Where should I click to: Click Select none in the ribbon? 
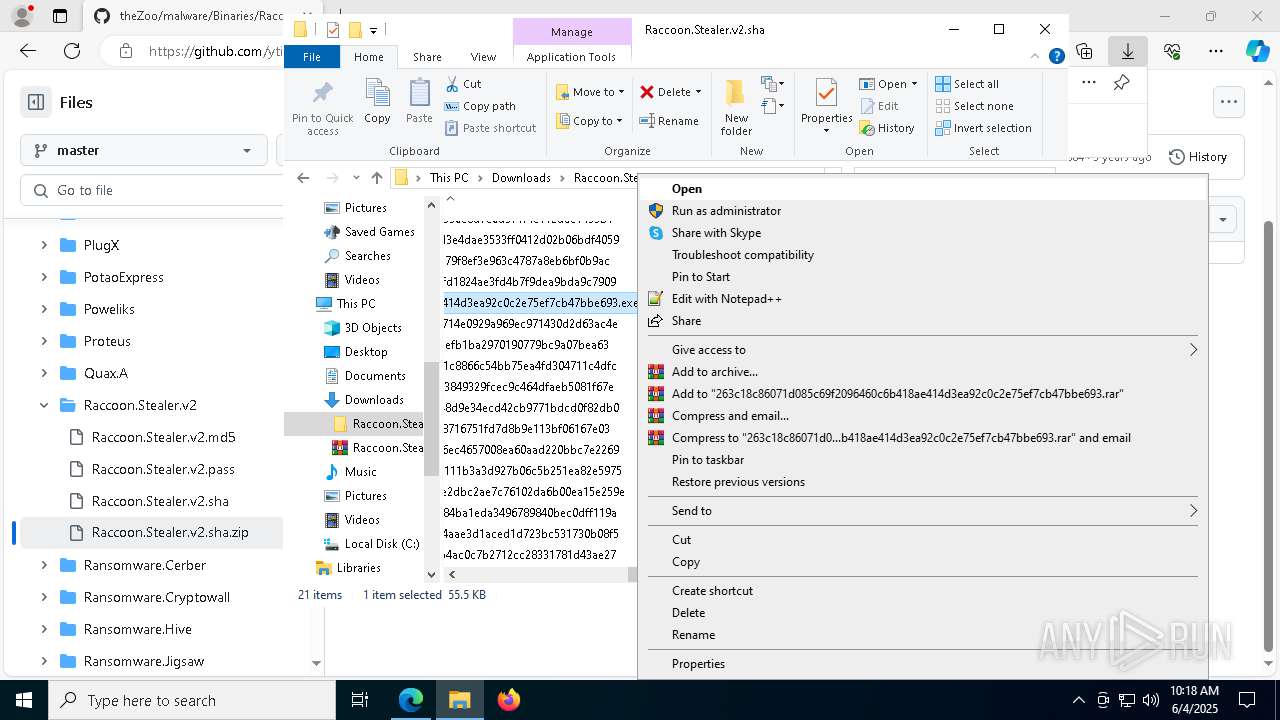pos(974,106)
